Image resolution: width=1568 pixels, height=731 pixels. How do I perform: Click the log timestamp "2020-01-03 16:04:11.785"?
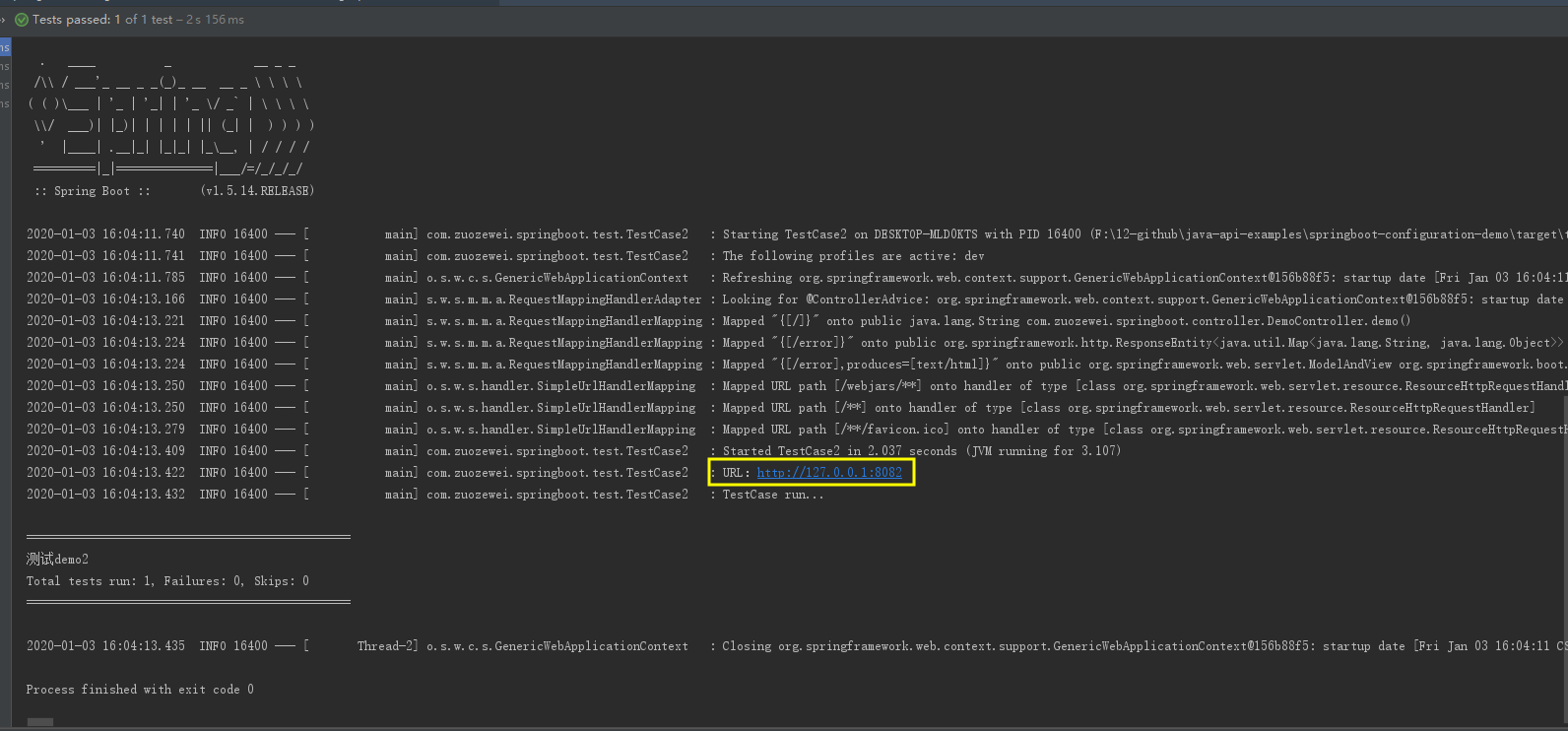tap(105, 278)
